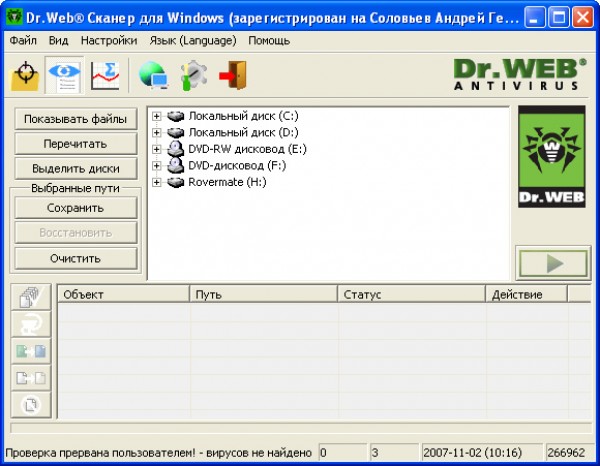Image resolution: width=600 pixels, height=466 pixels.
Task: Click the Dr.Web title bar app icon
Action: click(15, 17)
